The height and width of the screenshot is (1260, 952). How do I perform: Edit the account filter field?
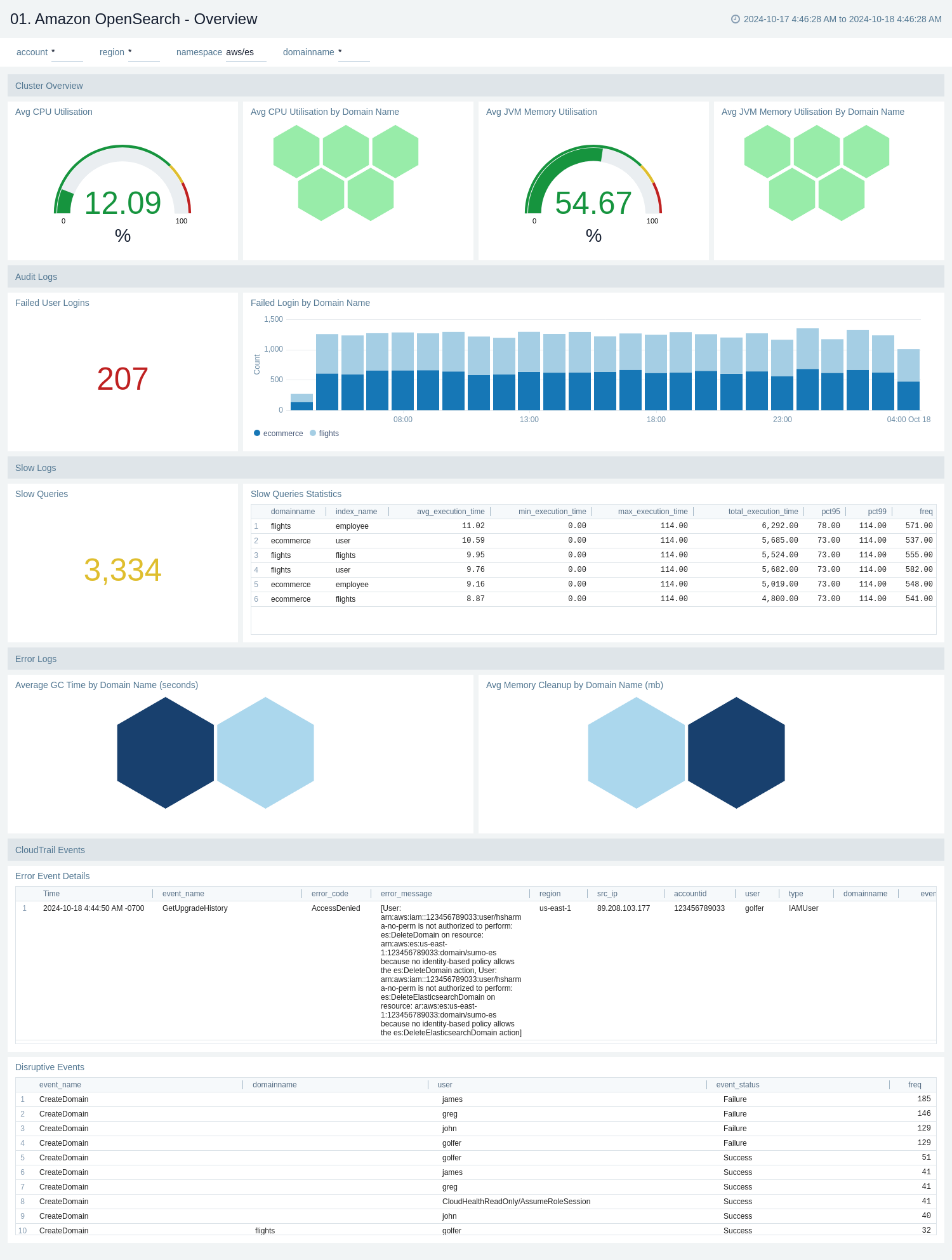pos(67,53)
